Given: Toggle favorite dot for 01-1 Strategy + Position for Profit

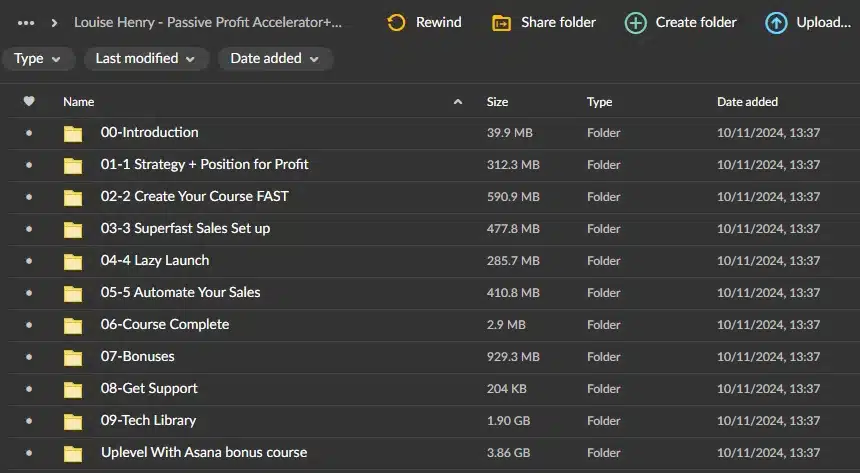Looking at the screenshot, I should [29, 165].
